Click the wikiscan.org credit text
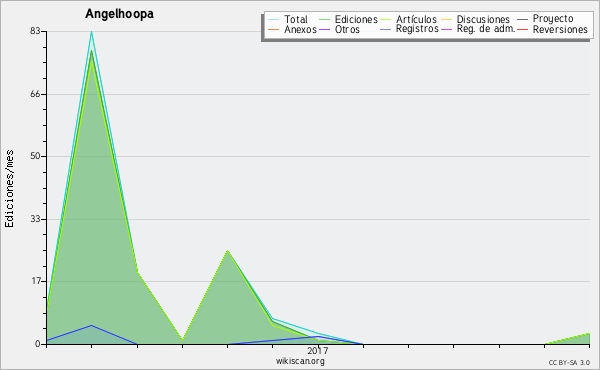 (x=300, y=361)
